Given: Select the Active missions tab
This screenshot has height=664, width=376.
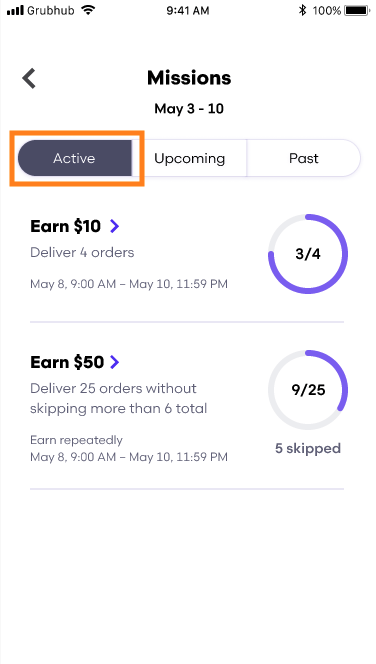Looking at the screenshot, I should pos(75,158).
